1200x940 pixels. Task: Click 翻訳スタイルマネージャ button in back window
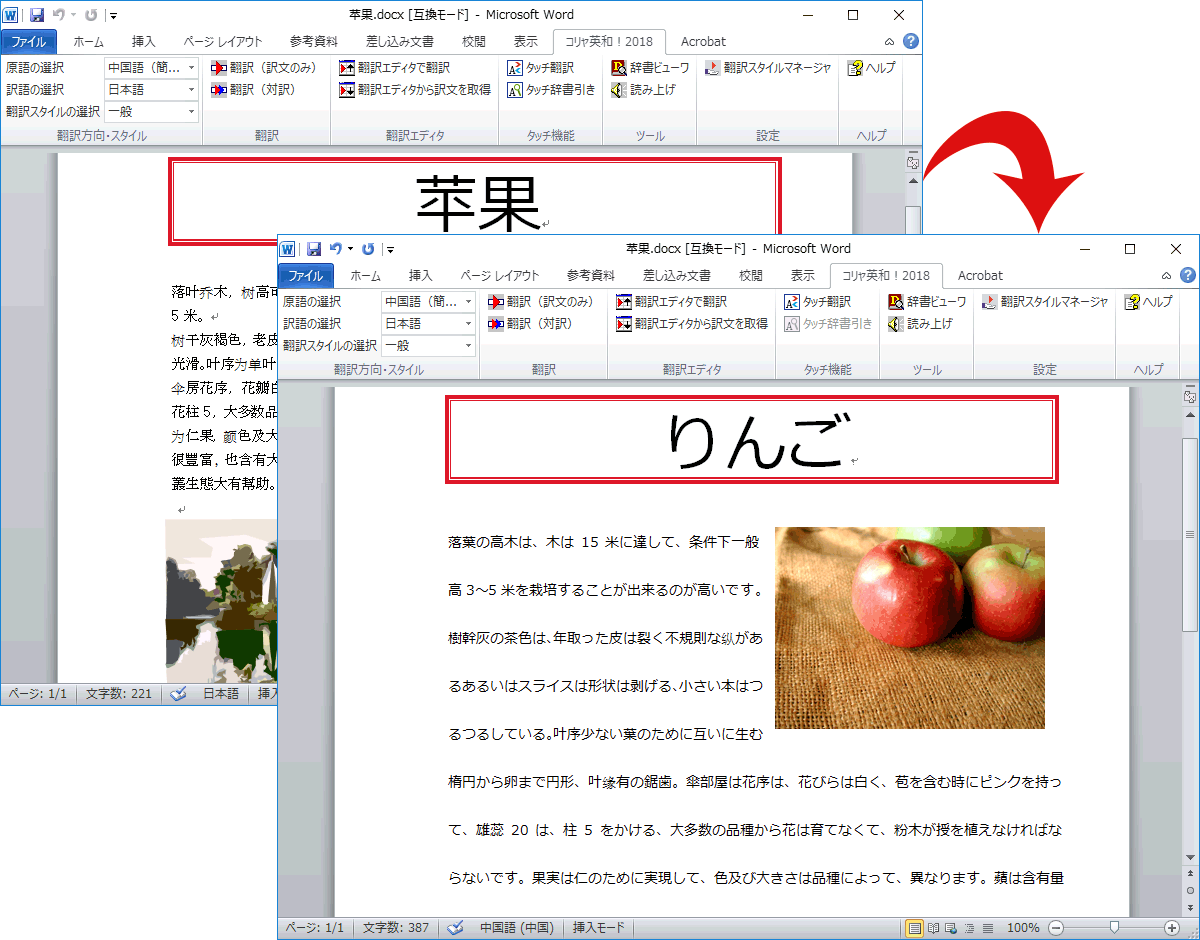coord(768,68)
